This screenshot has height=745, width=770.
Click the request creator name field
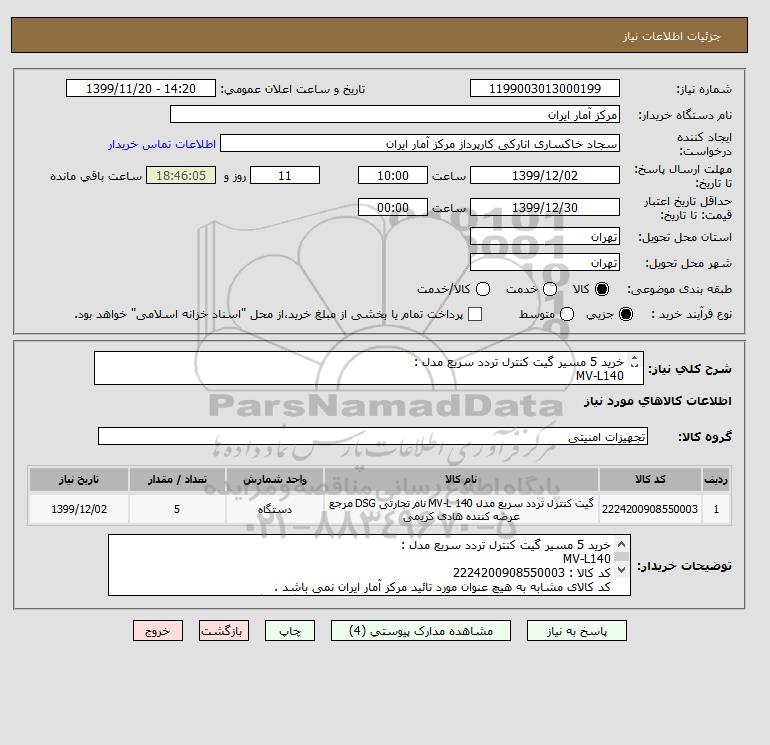420,144
